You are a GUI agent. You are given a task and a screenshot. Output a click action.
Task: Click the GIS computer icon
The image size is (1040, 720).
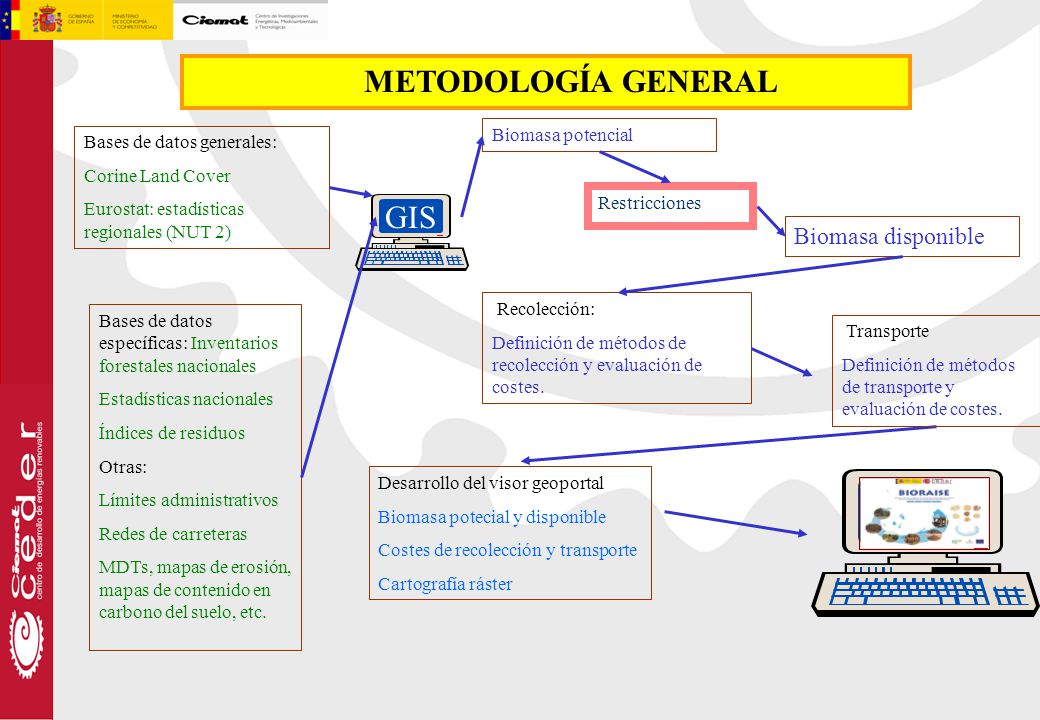[413, 232]
